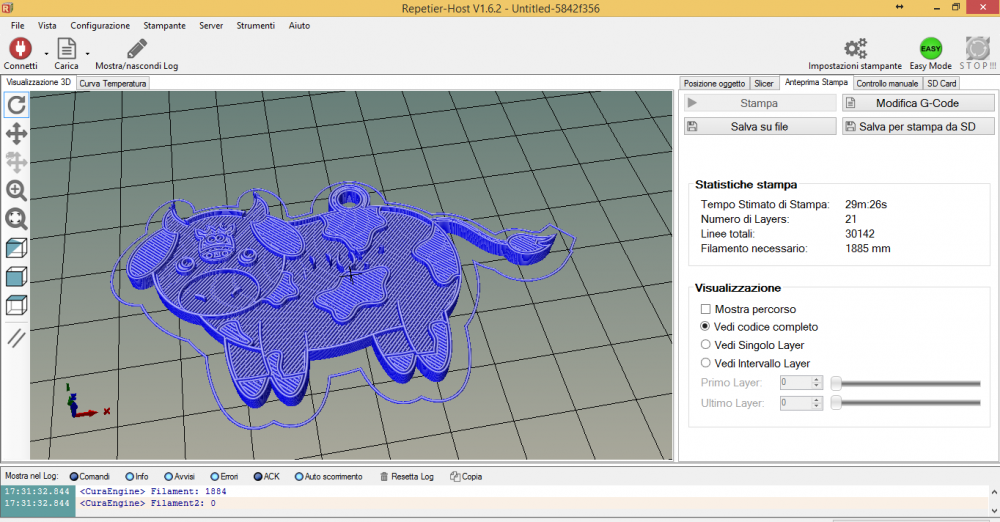1000x522 pixels.
Task: Switch to the Slicer tab
Action: coord(764,83)
